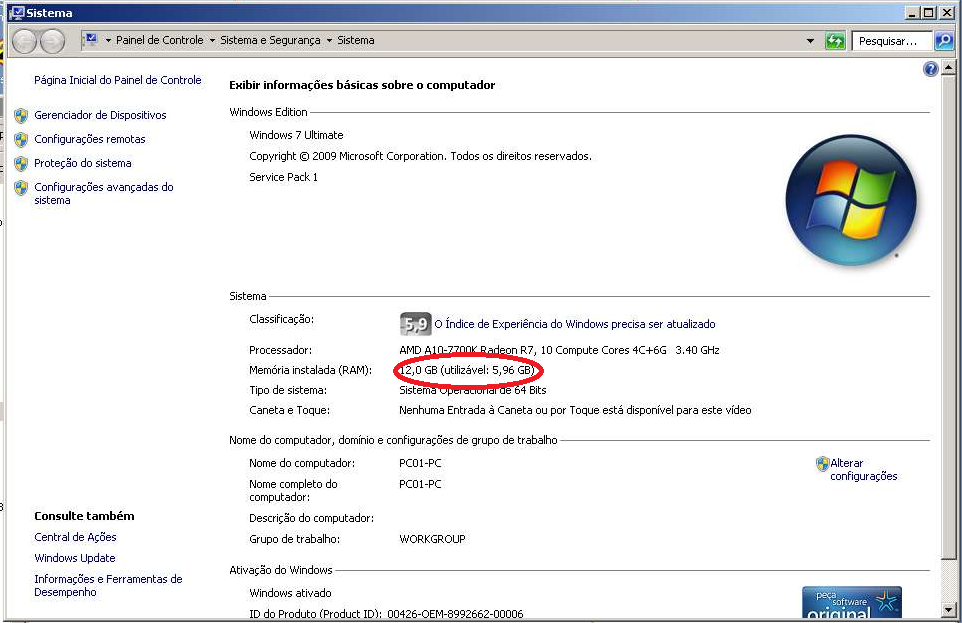Close the Sistema window
Viewport: 962px width, 623px height.
(947, 12)
